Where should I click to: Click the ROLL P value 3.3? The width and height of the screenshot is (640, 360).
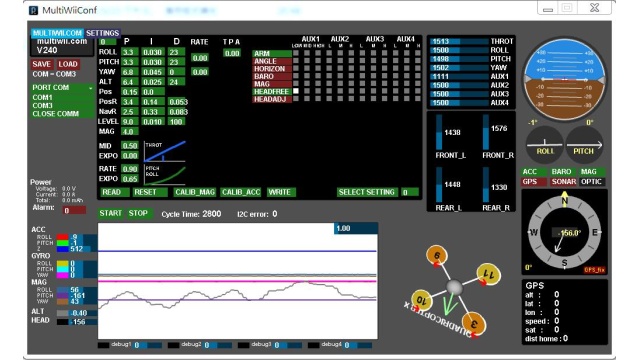tap(130, 52)
